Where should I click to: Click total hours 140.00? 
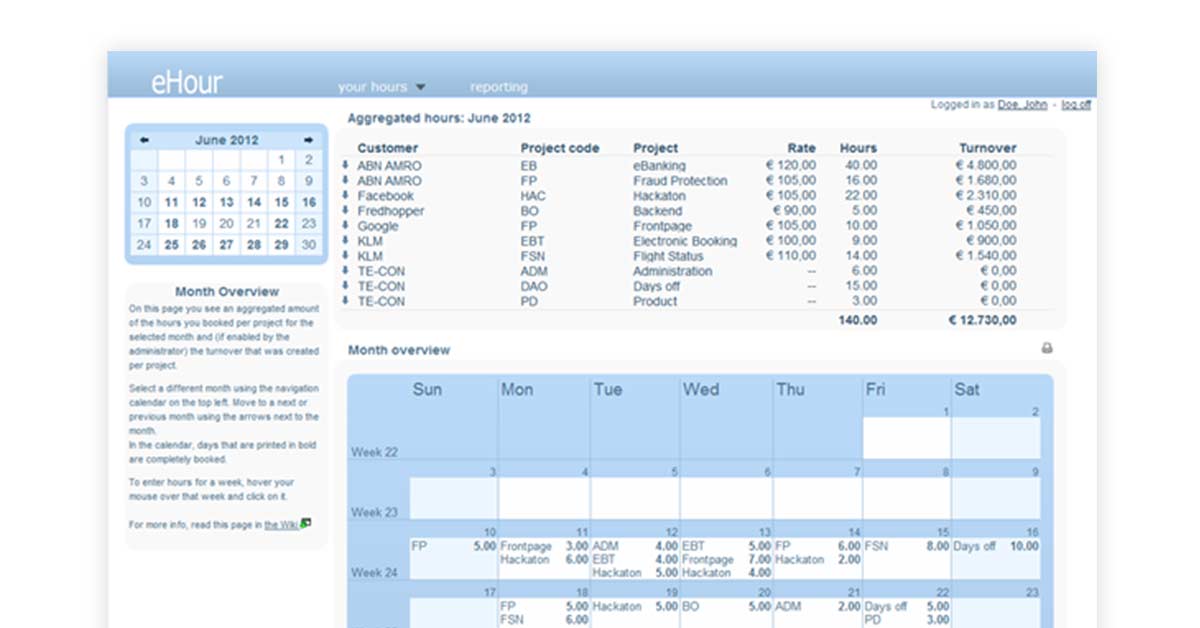pos(858,320)
